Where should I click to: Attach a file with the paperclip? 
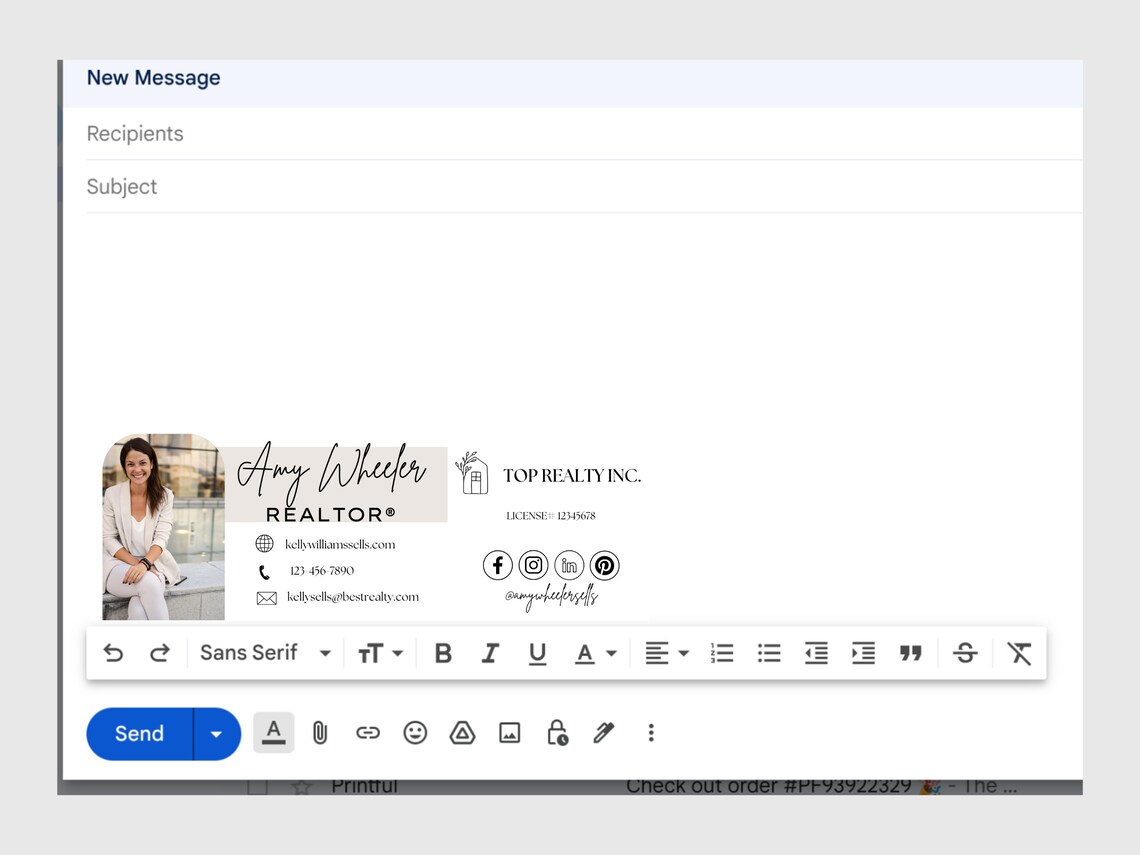click(x=320, y=733)
